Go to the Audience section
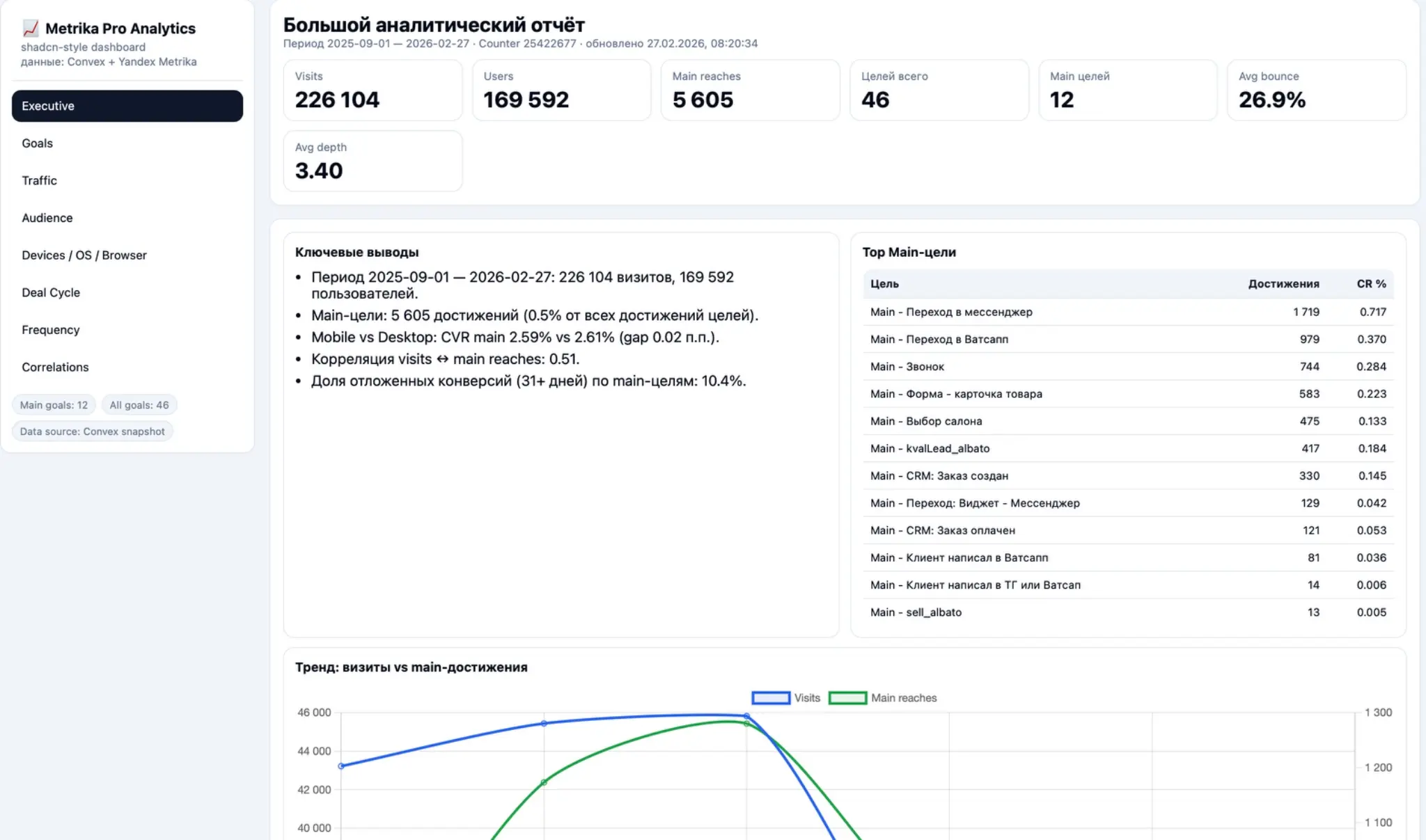The height and width of the screenshot is (840, 1426). click(x=127, y=218)
